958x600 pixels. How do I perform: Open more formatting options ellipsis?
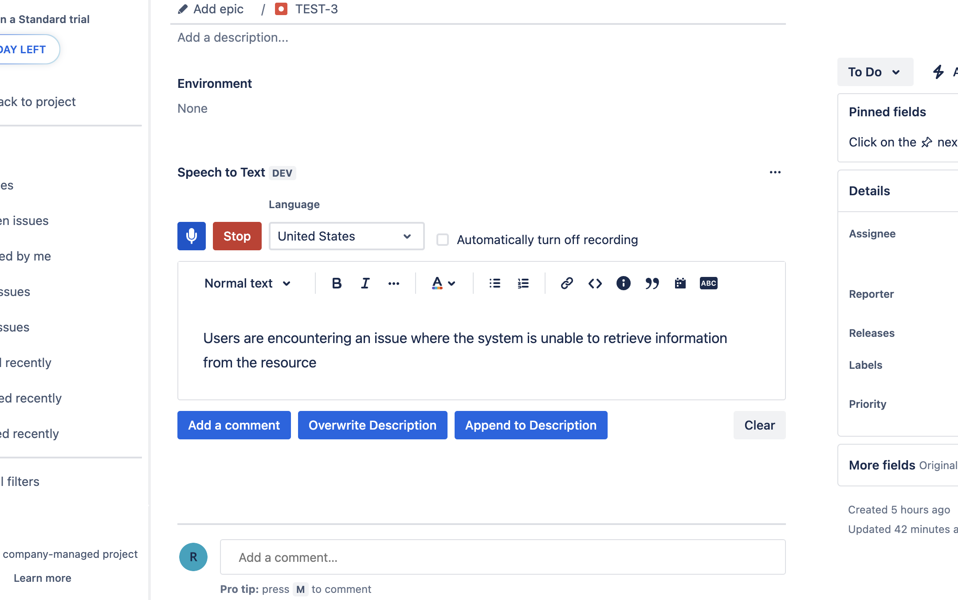coord(393,284)
